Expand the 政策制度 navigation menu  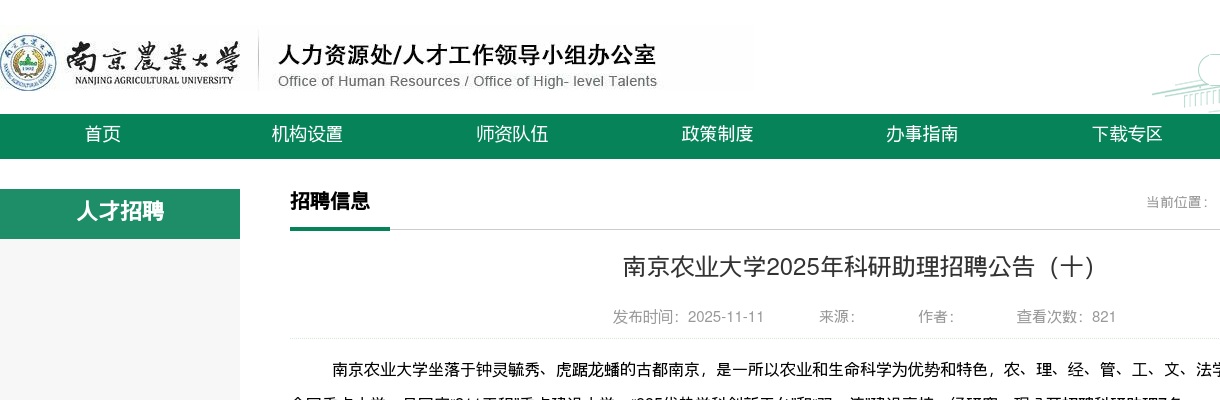pyautogui.click(x=717, y=135)
